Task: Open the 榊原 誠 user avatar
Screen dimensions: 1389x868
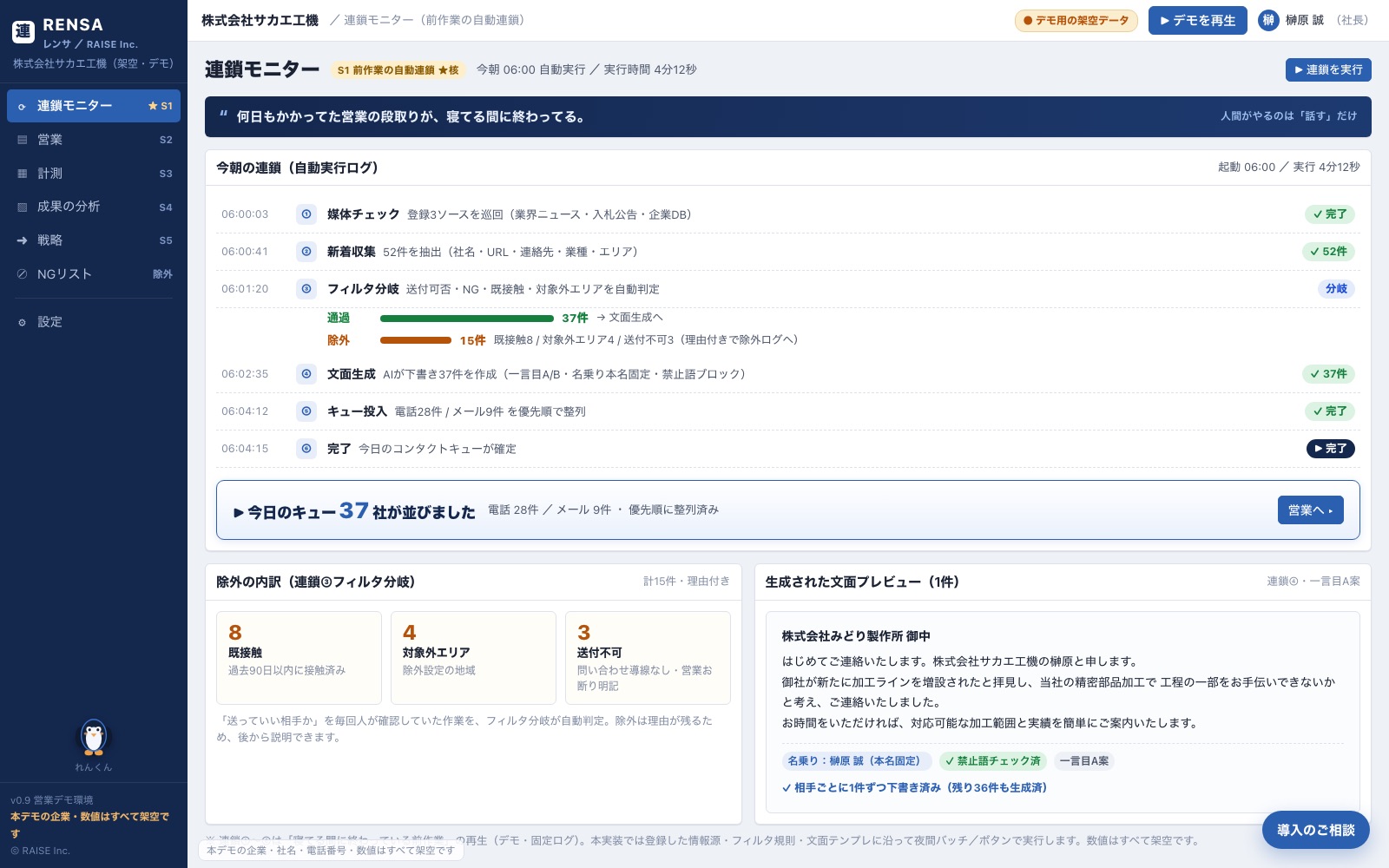Action: click(1268, 21)
